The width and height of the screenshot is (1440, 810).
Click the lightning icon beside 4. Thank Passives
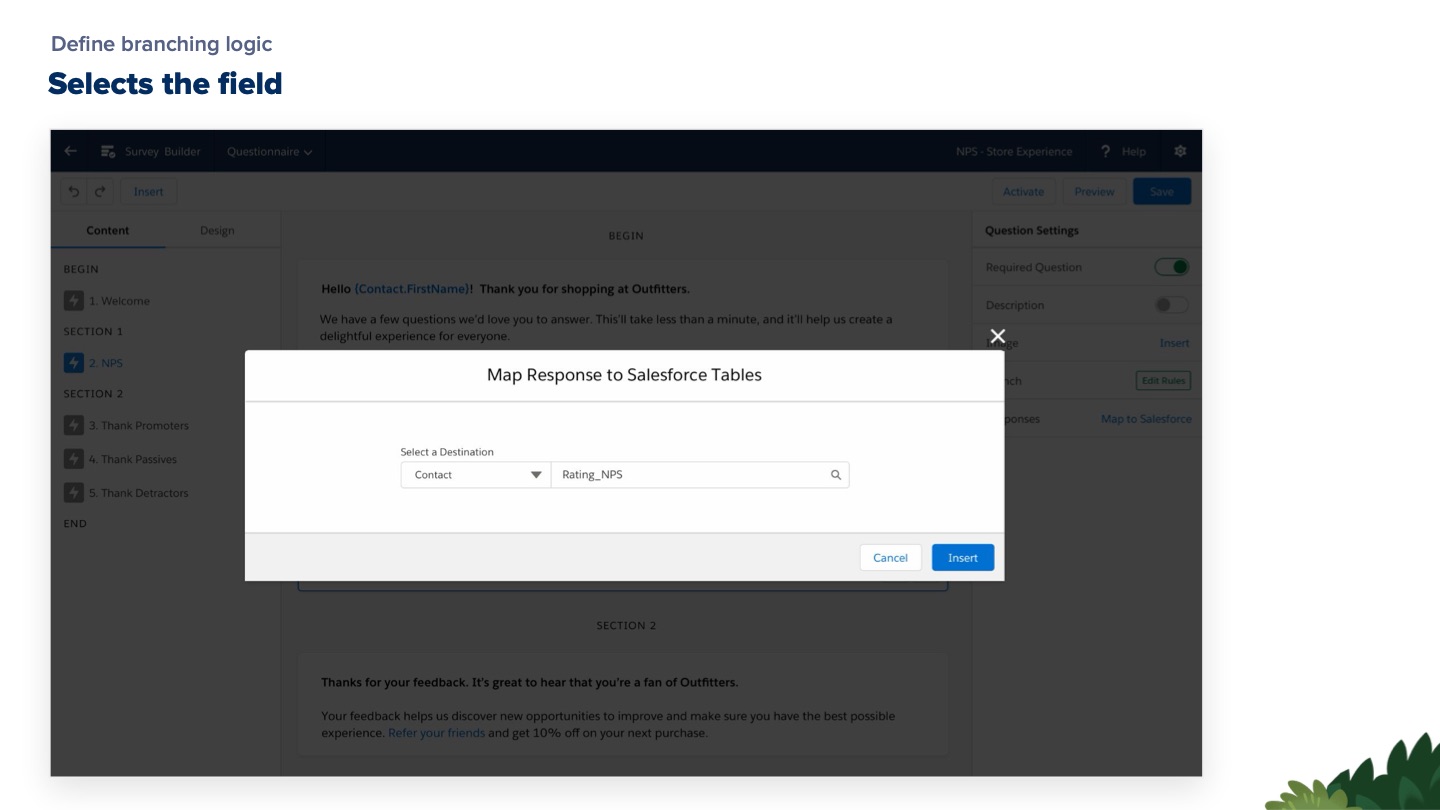coord(73,460)
